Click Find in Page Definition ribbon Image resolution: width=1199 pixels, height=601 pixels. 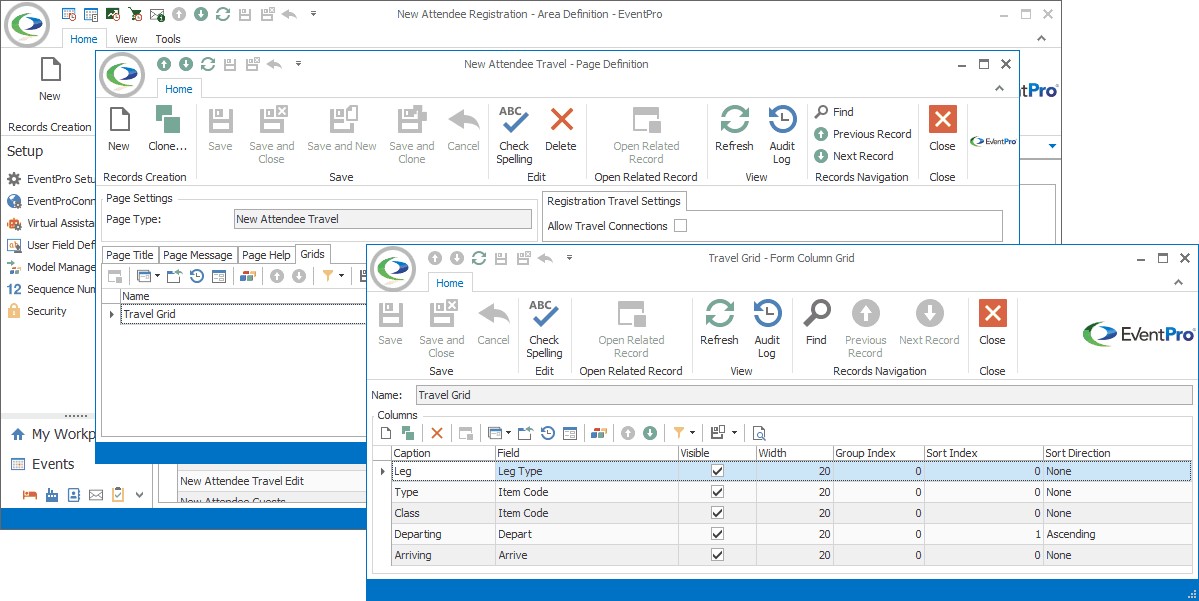coord(834,112)
